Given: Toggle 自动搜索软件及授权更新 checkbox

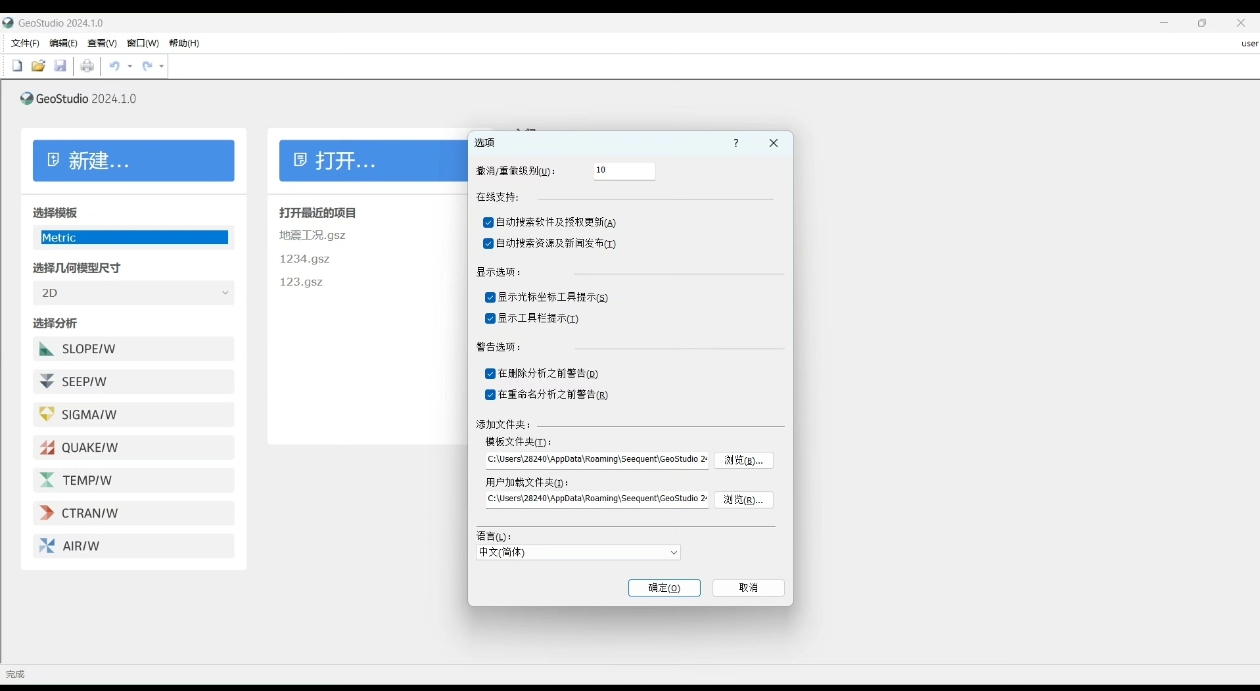Looking at the screenshot, I should (x=488, y=223).
